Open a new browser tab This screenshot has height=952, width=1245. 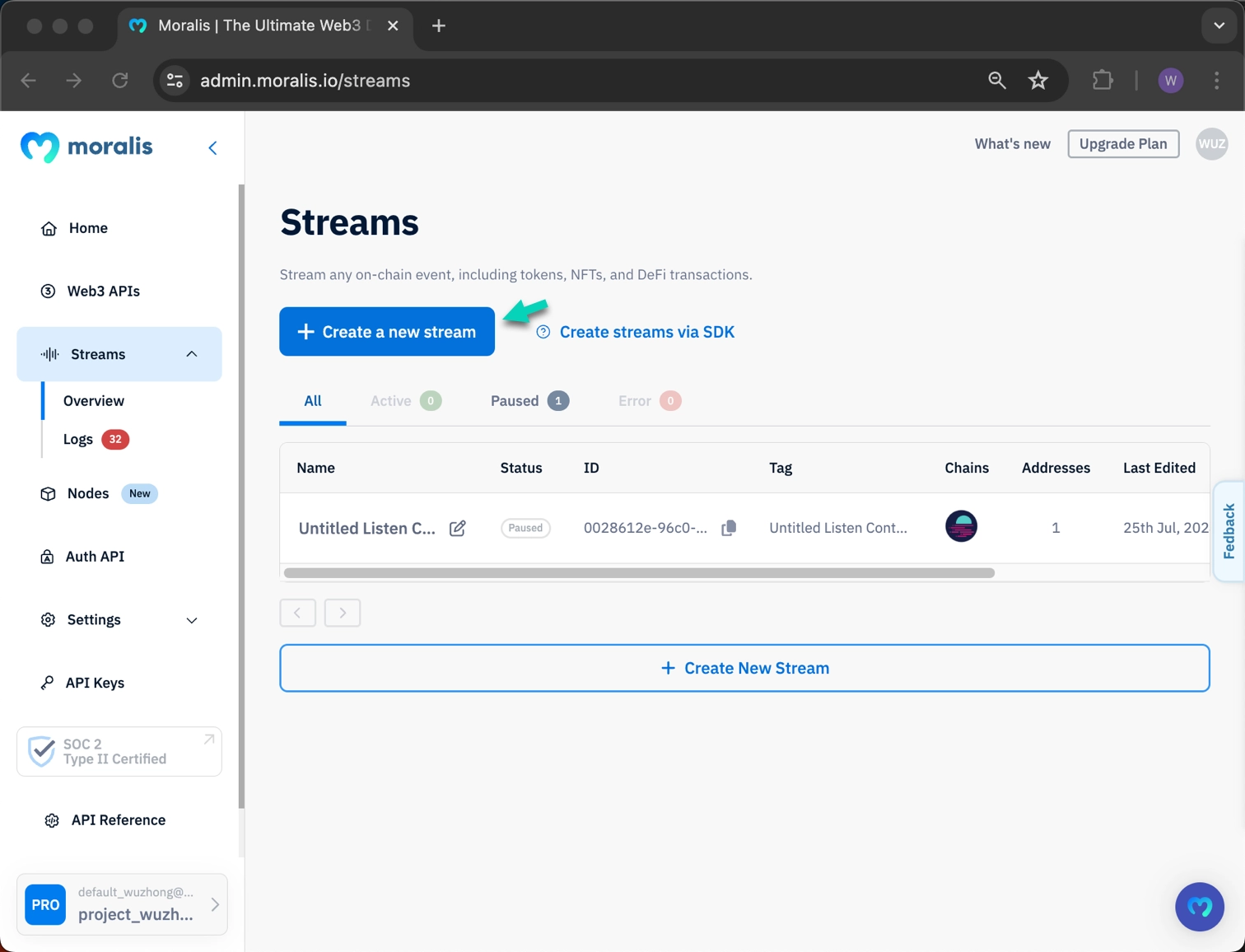pos(439,26)
